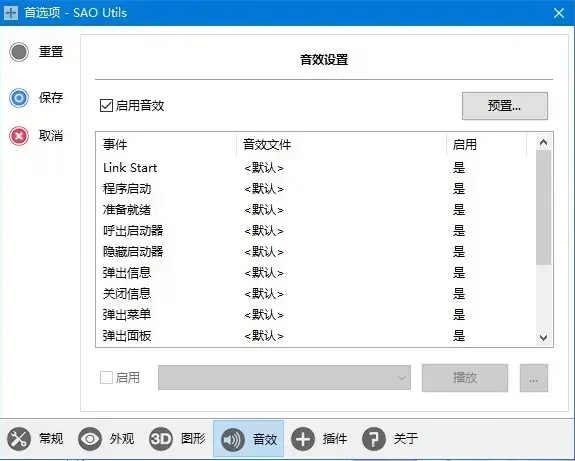Switch to 外观 tab label
This screenshot has width=575, height=461.
coord(122,439)
